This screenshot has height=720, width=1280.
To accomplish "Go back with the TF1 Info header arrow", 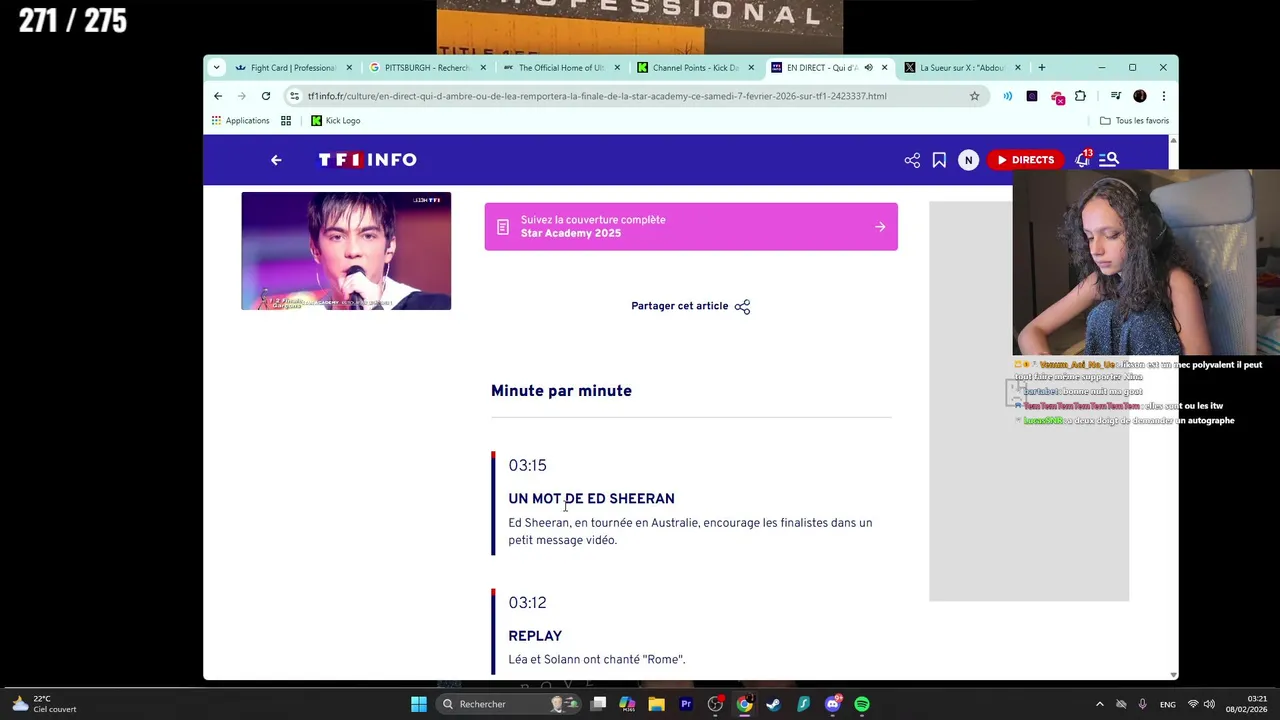I will click(x=276, y=160).
